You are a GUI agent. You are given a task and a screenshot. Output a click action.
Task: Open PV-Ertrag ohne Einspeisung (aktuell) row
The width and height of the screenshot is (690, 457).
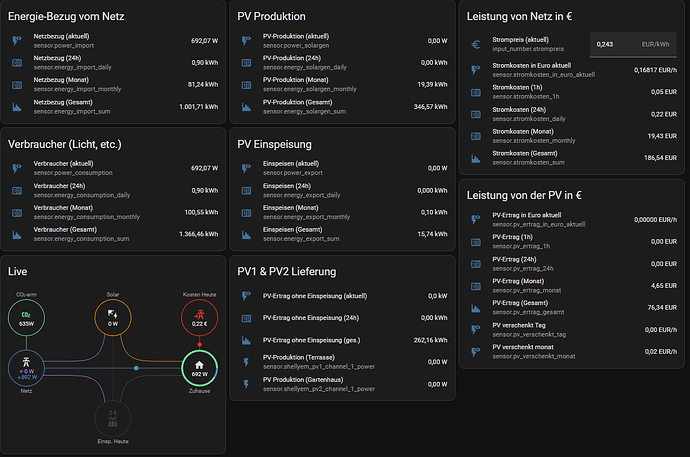click(x=344, y=296)
